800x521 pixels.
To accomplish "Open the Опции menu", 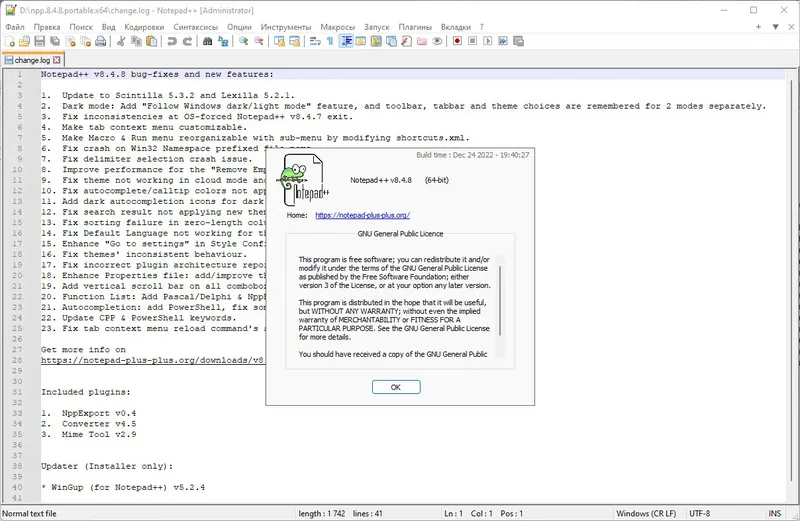I will click(x=239, y=27).
